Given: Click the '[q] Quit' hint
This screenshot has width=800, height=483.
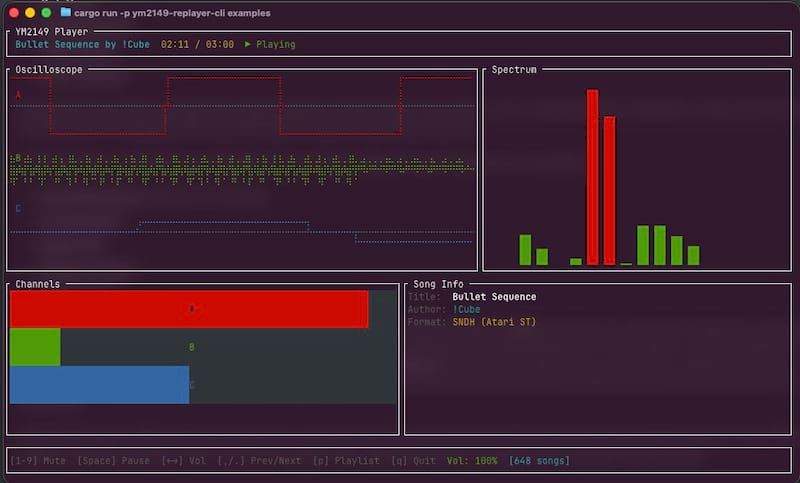Looking at the screenshot, I should [x=413, y=461].
